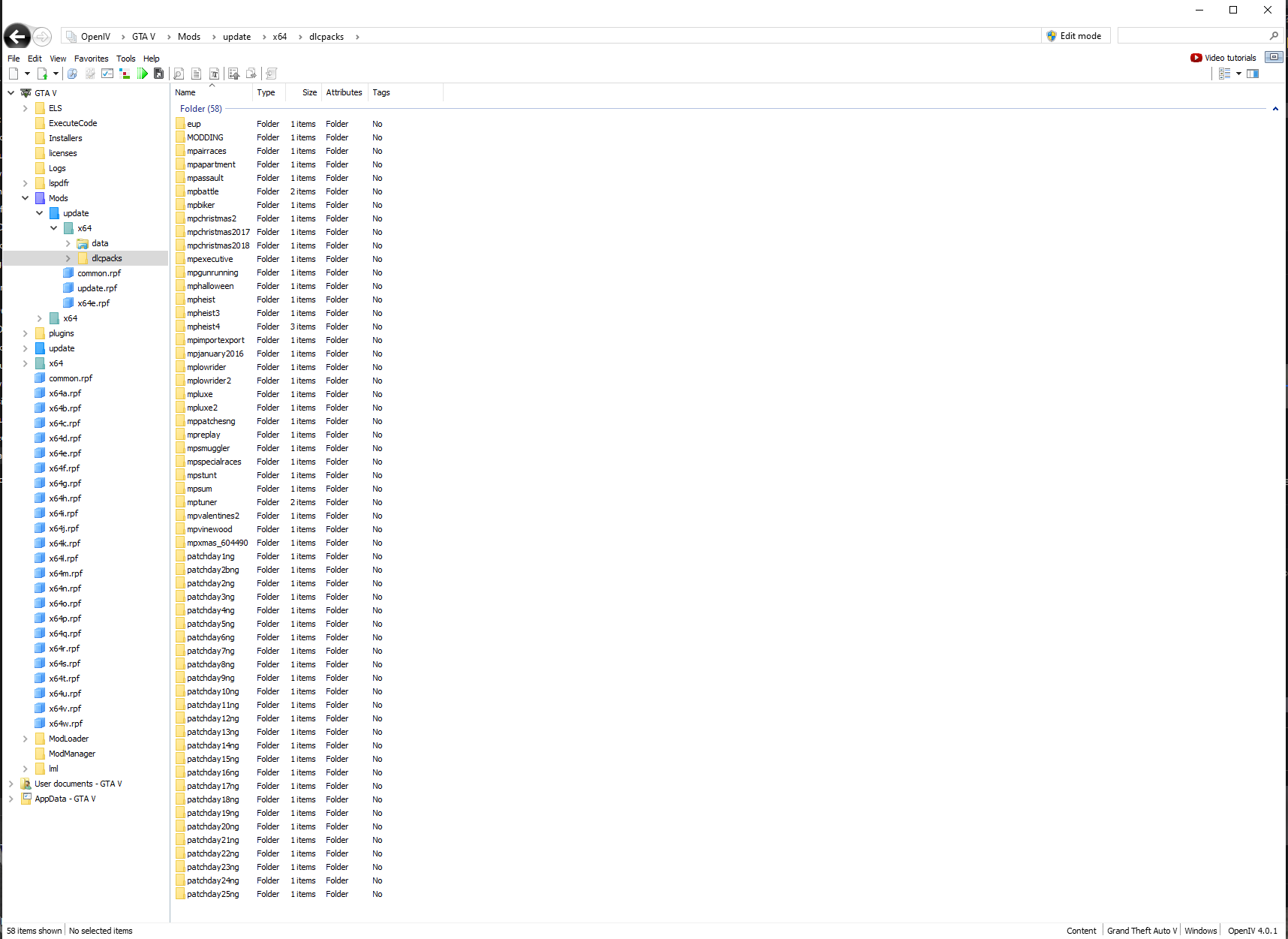
Task: Open the Favorites menu
Action: (91, 59)
